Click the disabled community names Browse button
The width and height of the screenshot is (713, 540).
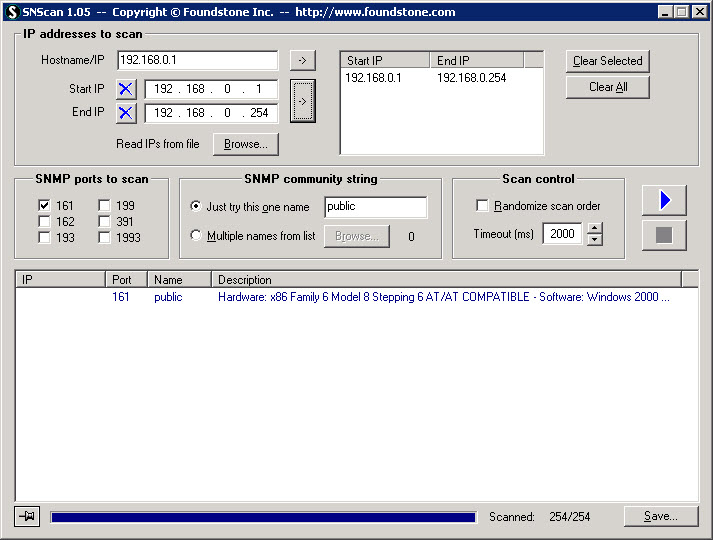click(x=356, y=236)
